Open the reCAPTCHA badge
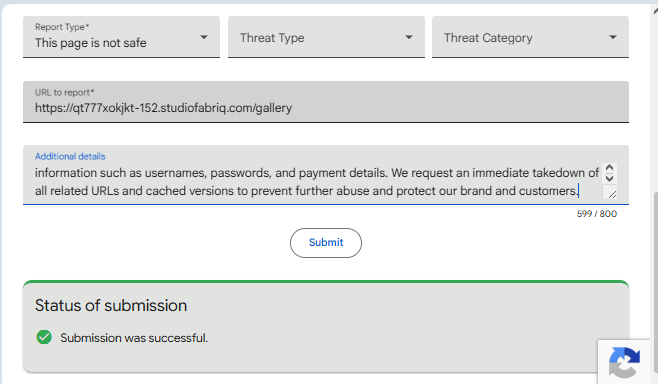The image size is (658, 384). [x=624, y=362]
